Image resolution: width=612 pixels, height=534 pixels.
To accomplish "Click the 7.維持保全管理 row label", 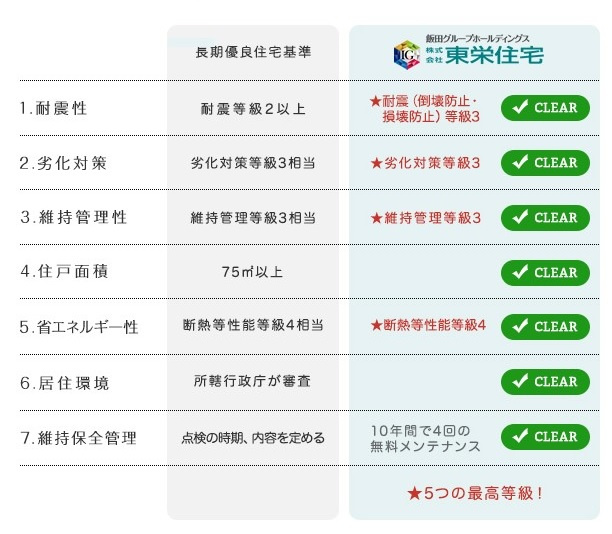I will [x=78, y=438].
